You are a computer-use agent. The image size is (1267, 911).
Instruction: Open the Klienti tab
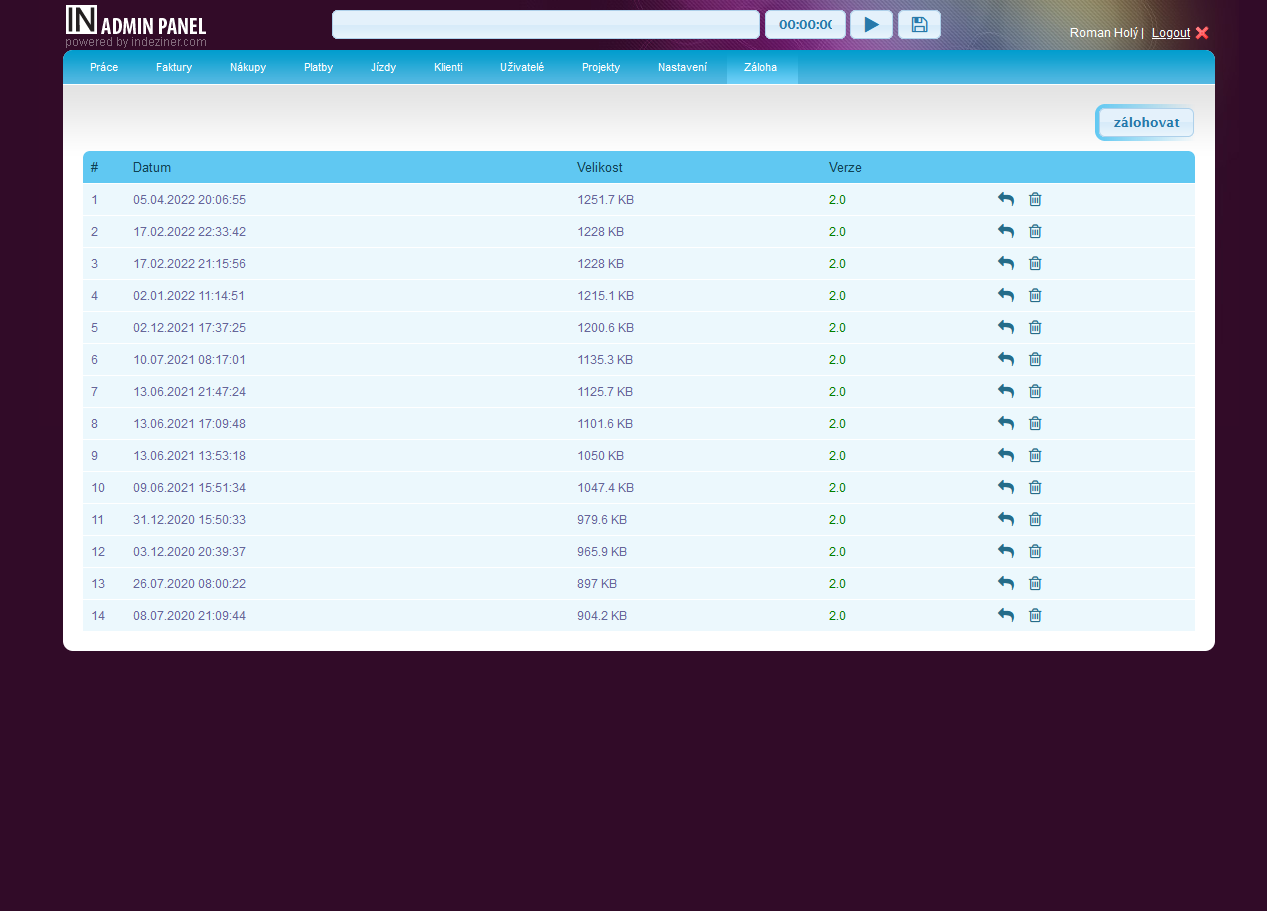[448, 67]
